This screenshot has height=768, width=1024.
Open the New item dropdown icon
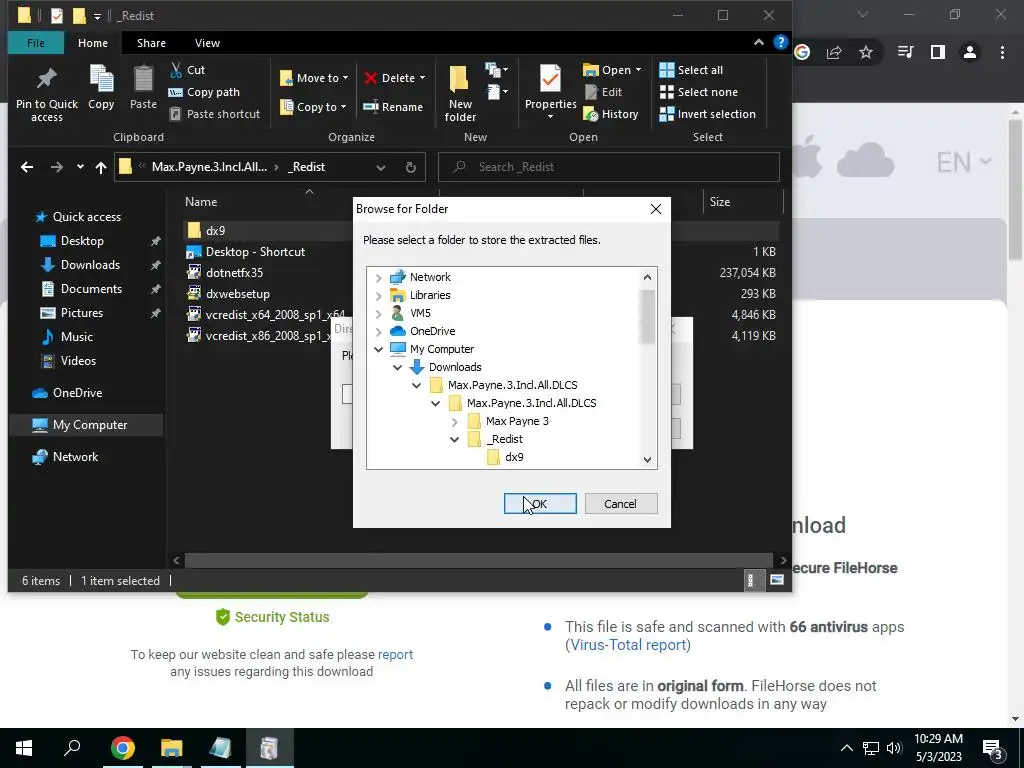[496, 70]
